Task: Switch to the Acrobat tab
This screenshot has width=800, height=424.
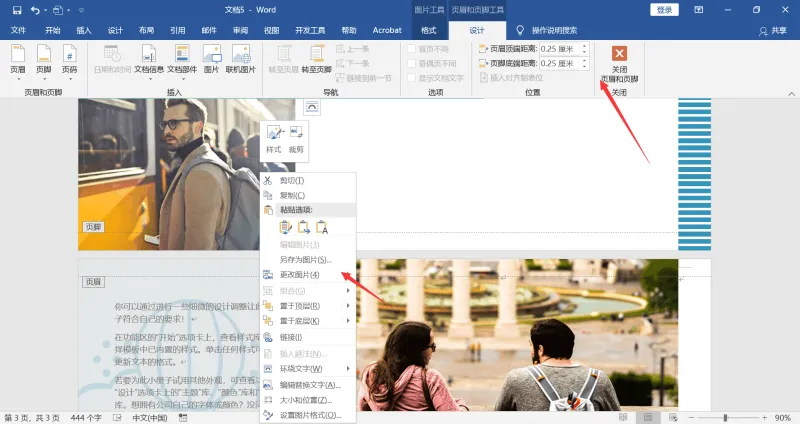Action: click(x=387, y=31)
